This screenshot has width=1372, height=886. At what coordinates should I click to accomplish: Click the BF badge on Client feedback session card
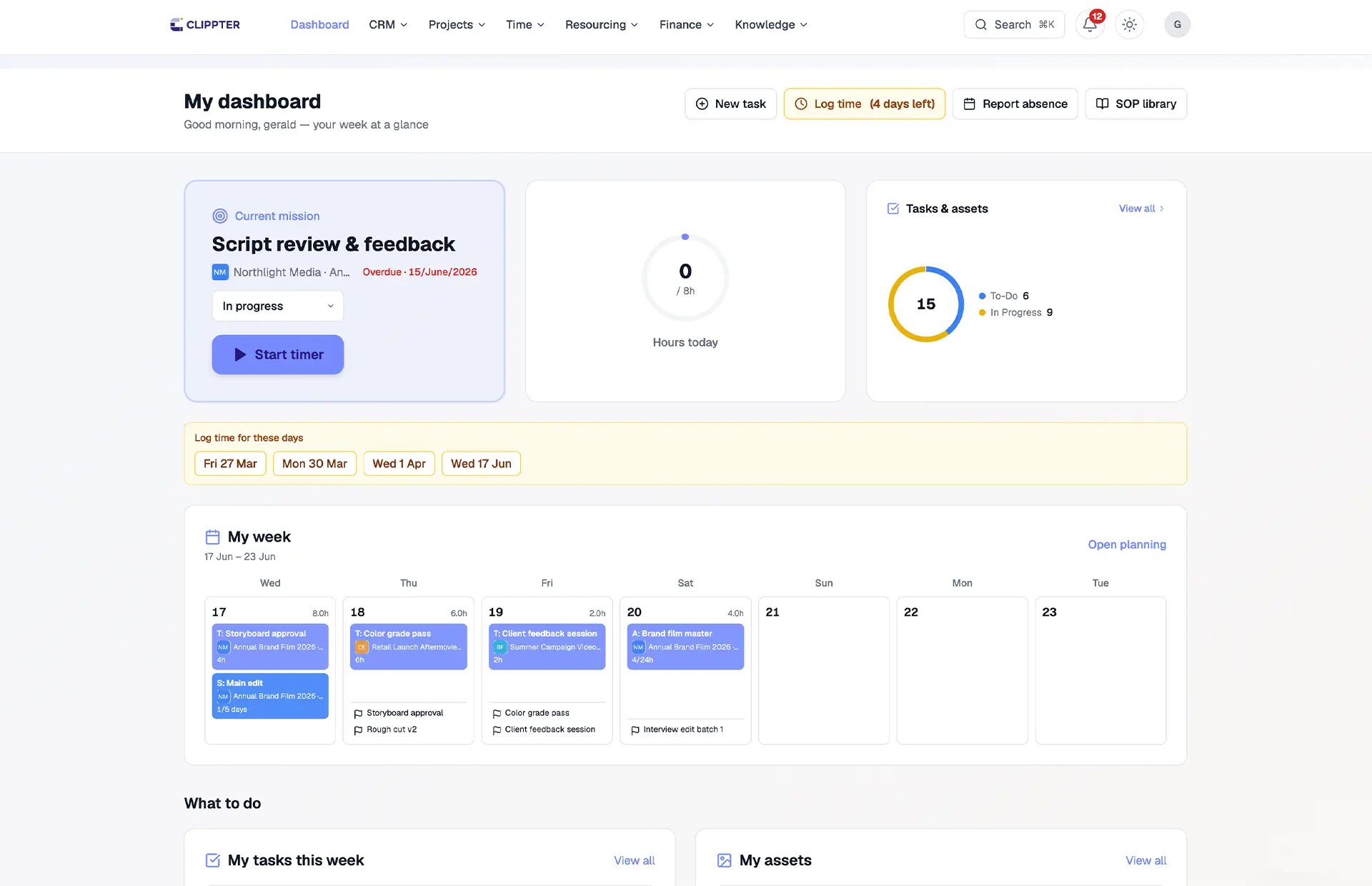(x=500, y=647)
